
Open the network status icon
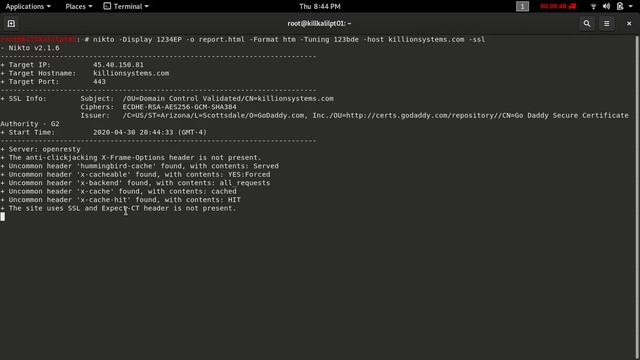coord(593,6)
